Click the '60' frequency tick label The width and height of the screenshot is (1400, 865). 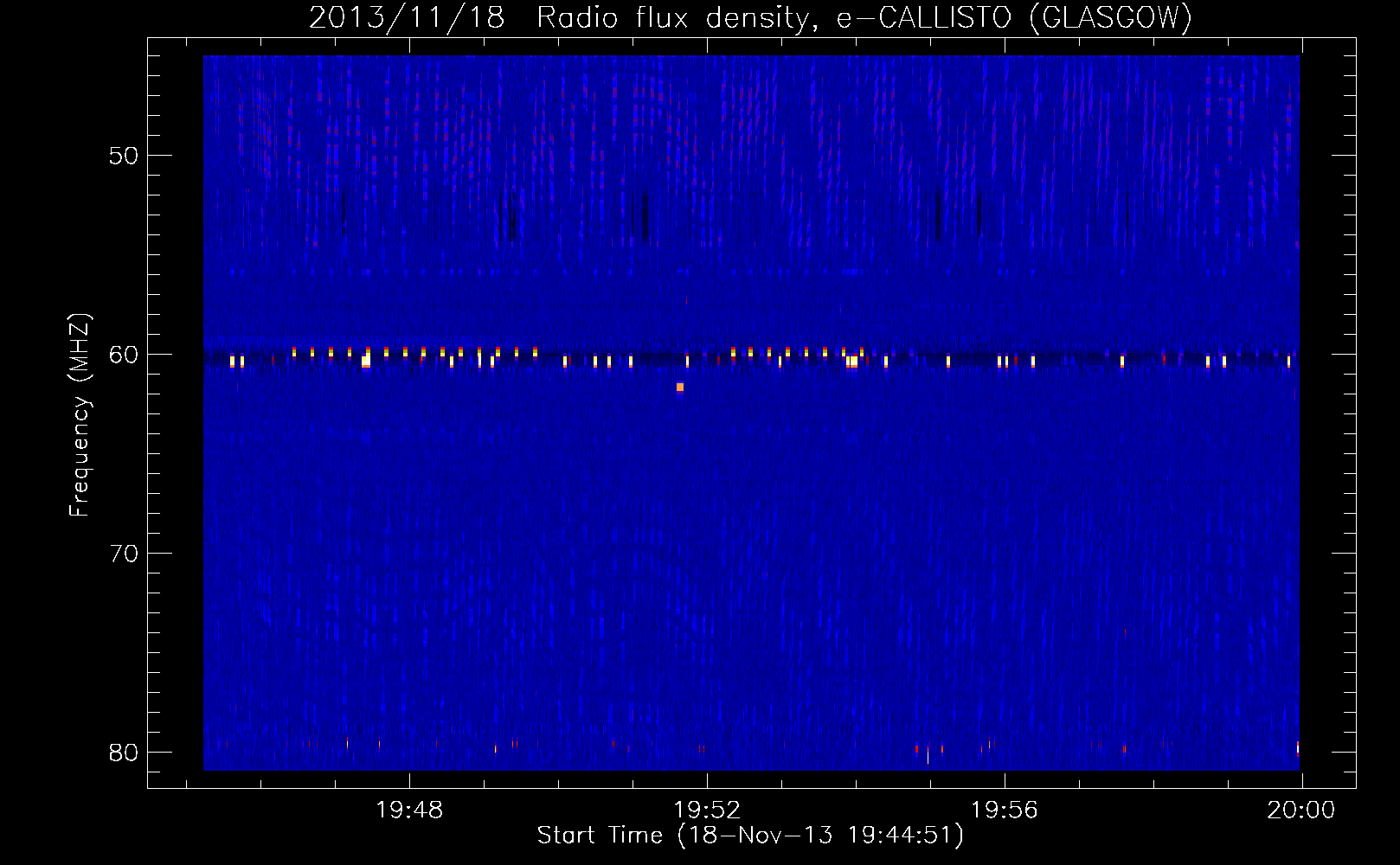[124, 355]
